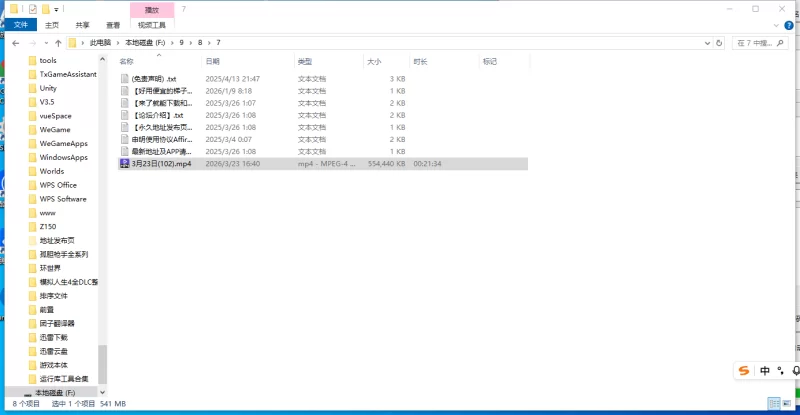The image size is (800, 415).
Task: Click 此电脑 in the address breadcrumb
Action: pyautogui.click(x=100, y=43)
